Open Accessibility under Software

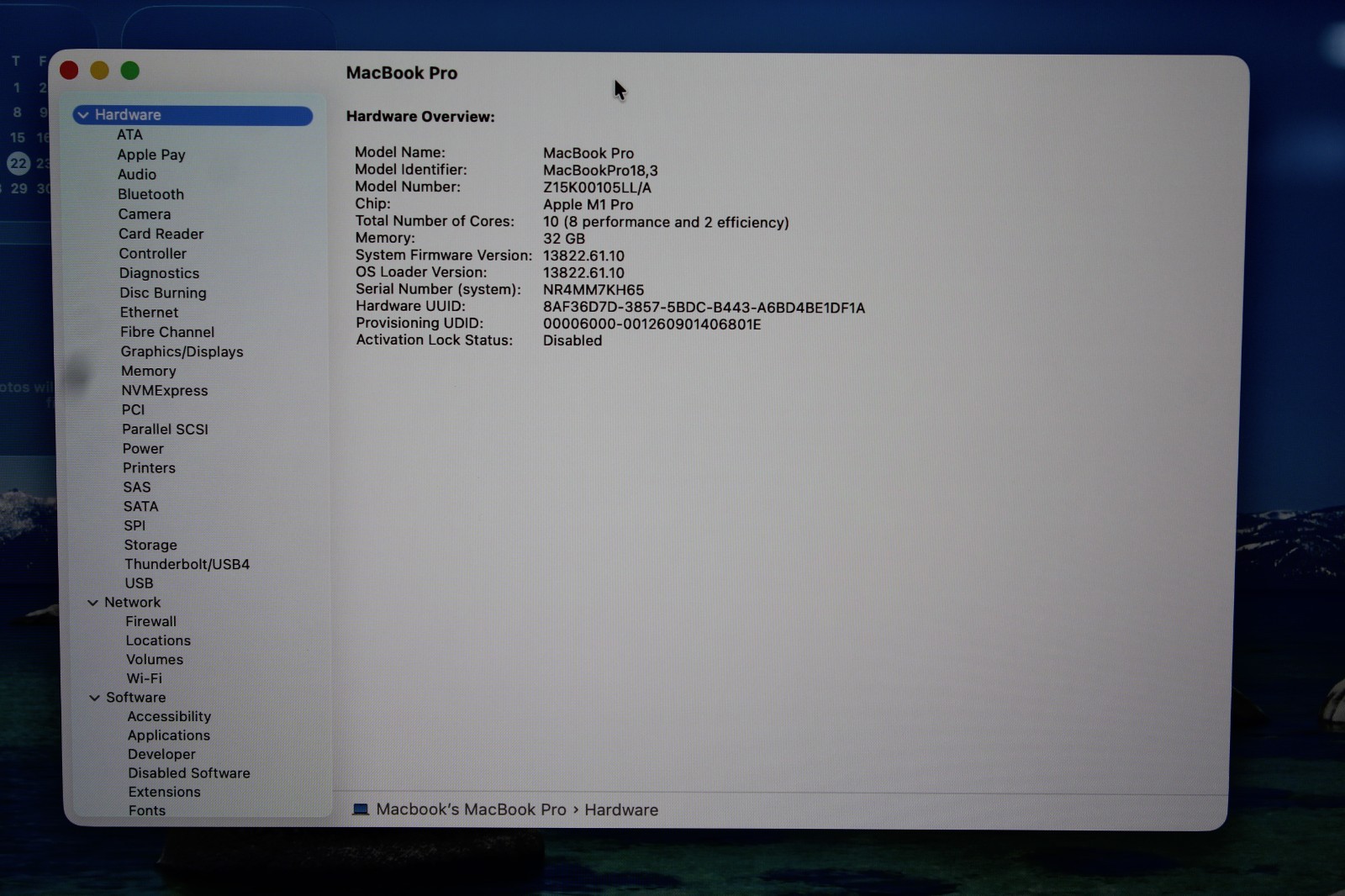pyautogui.click(x=169, y=716)
